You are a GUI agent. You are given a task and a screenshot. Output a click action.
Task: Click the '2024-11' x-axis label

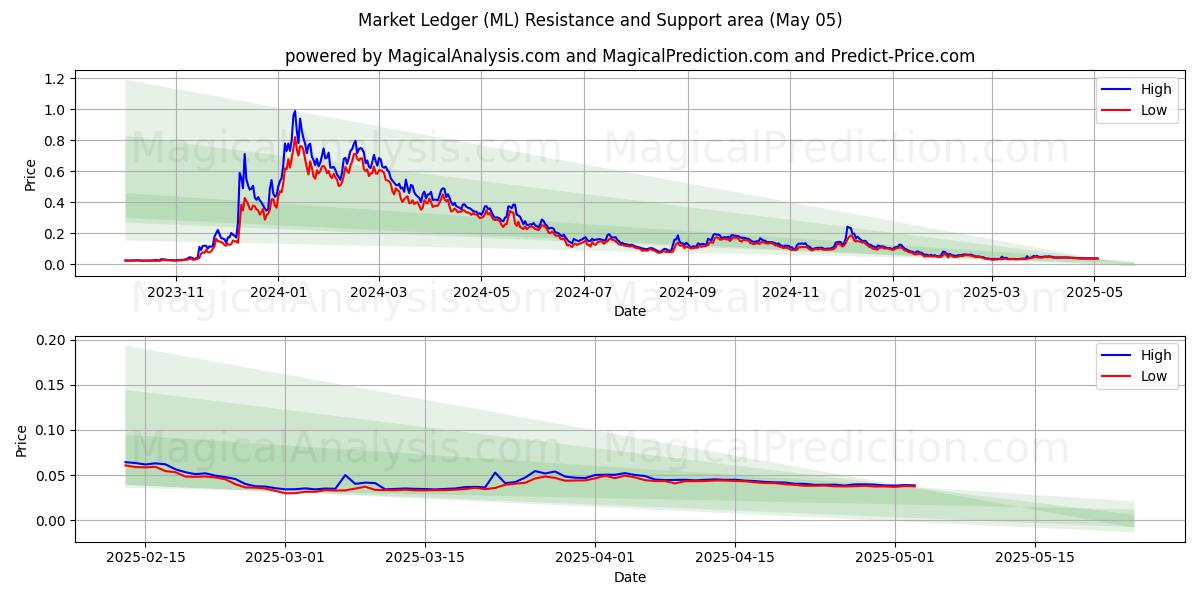[790, 292]
